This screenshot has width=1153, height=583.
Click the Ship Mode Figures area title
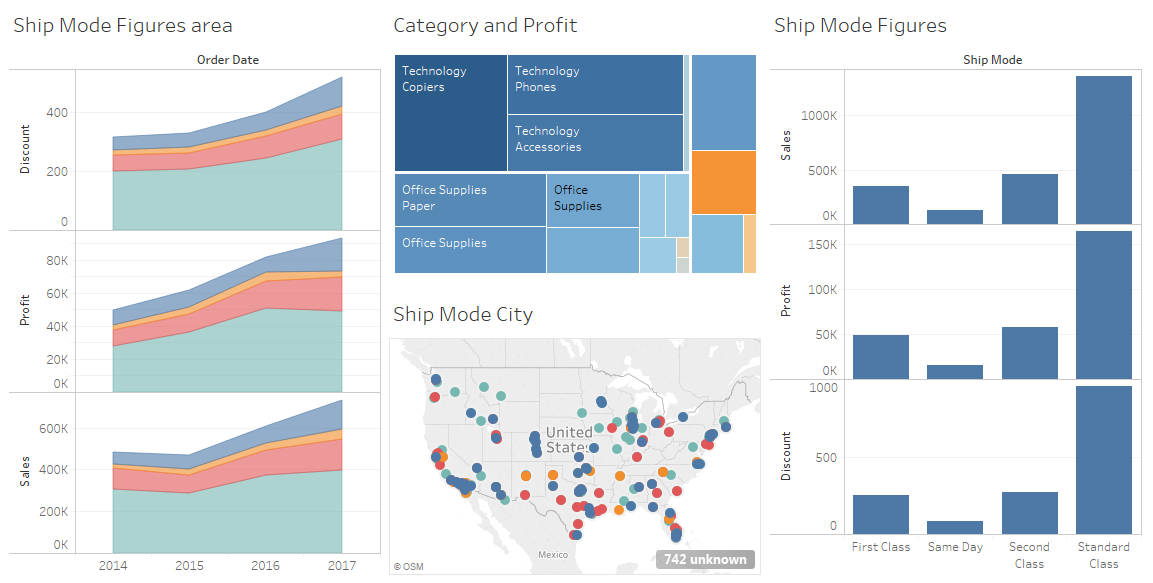(122, 25)
